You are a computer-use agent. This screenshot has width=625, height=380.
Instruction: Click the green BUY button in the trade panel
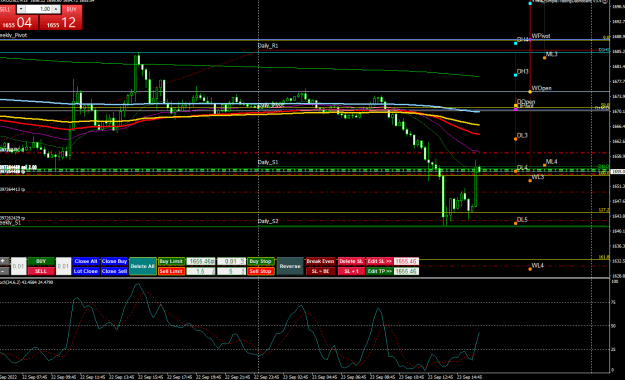pyautogui.click(x=41, y=262)
